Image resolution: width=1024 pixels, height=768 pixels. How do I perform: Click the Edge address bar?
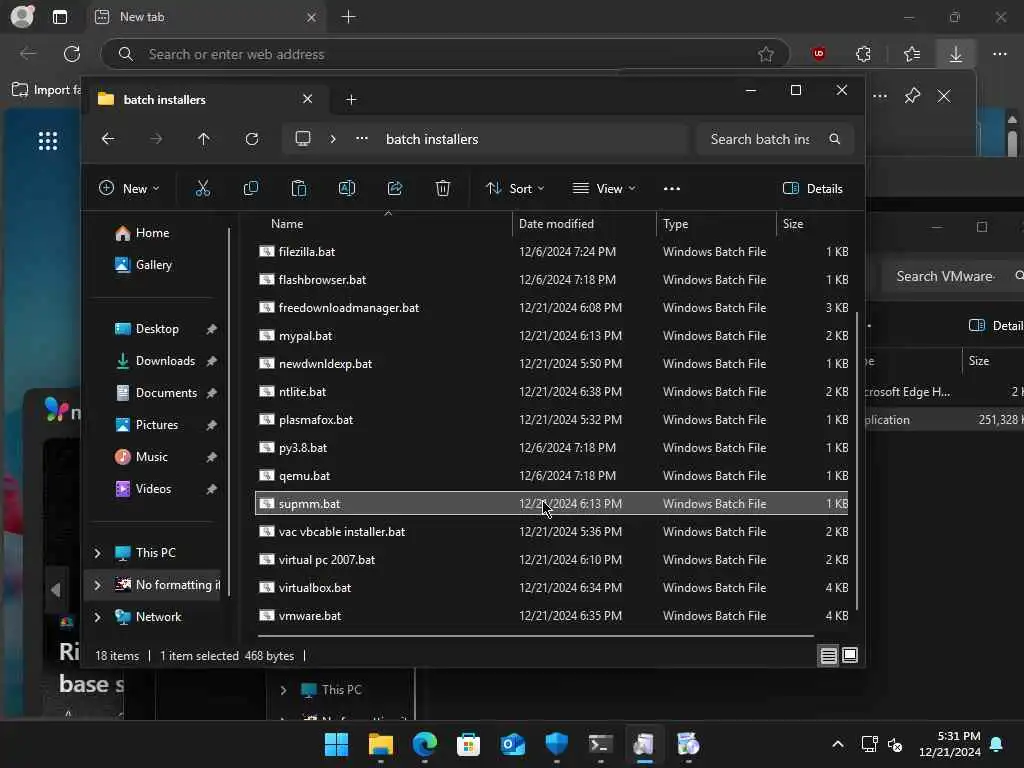[x=444, y=54]
